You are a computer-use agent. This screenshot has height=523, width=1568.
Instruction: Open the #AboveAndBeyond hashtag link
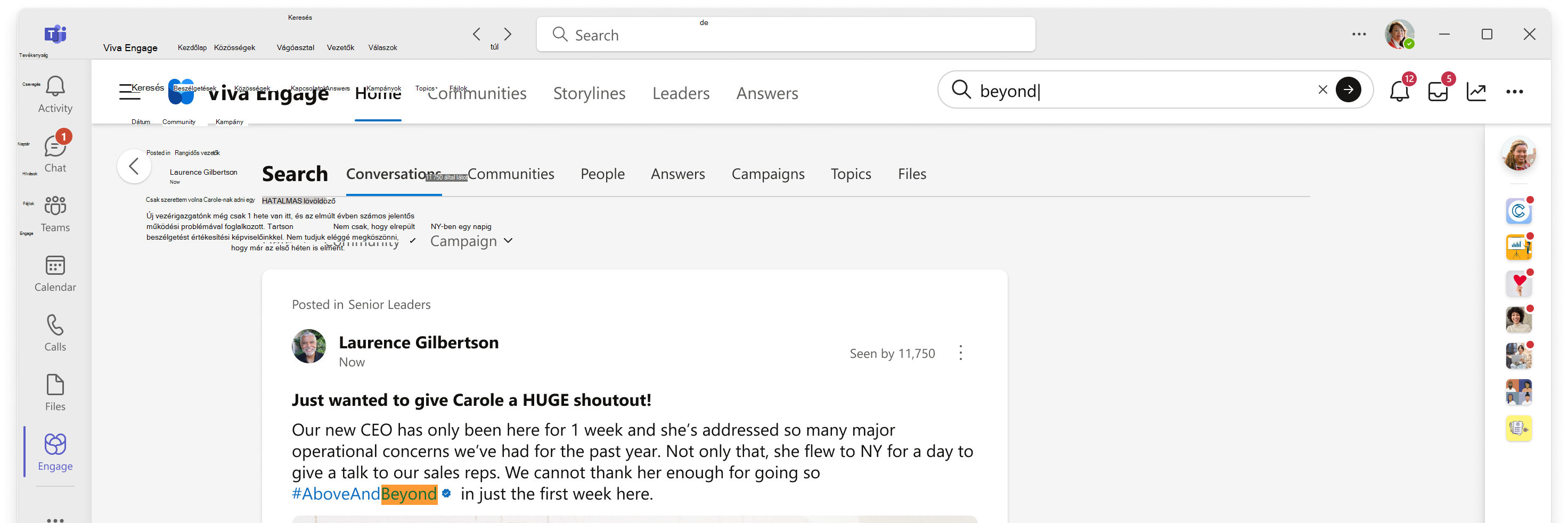point(364,494)
